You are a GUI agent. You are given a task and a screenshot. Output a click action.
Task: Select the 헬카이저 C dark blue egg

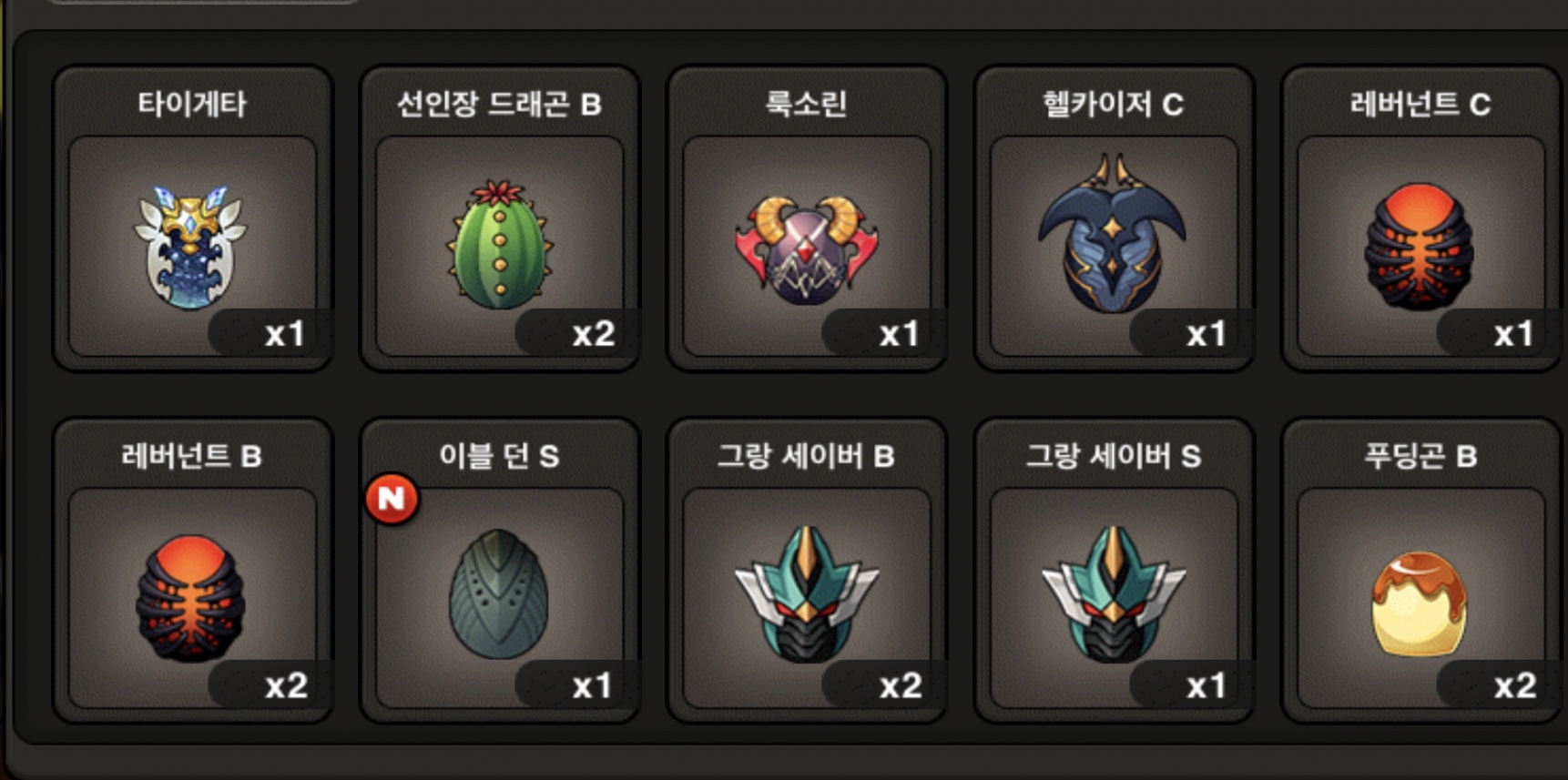[x=1113, y=233]
